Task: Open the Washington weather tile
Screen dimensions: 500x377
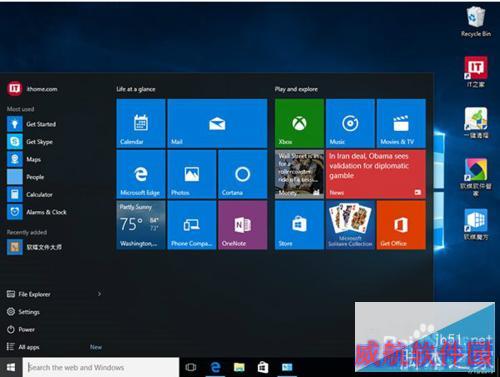Action: (x=141, y=225)
